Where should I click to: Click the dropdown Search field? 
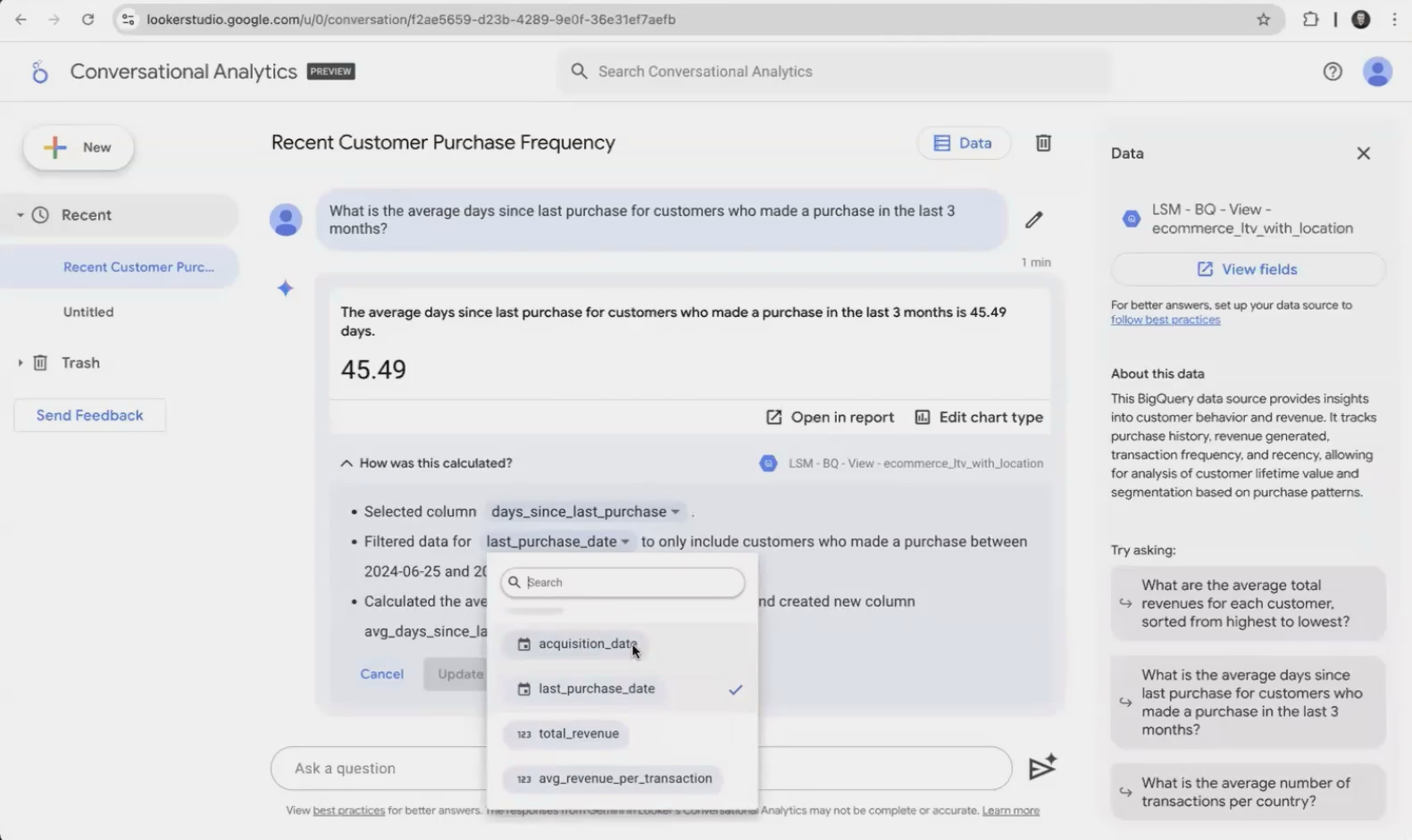[x=622, y=582]
